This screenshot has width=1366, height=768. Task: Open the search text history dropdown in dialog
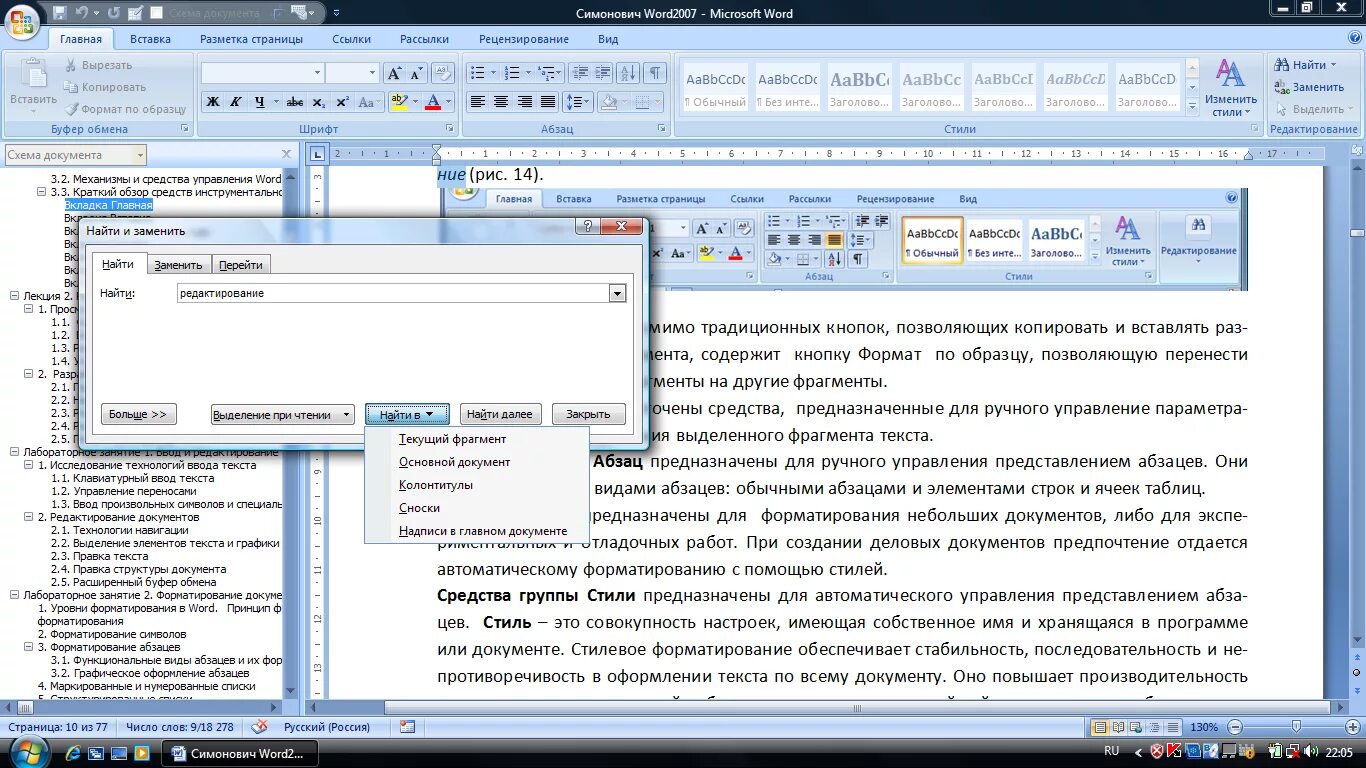617,293
